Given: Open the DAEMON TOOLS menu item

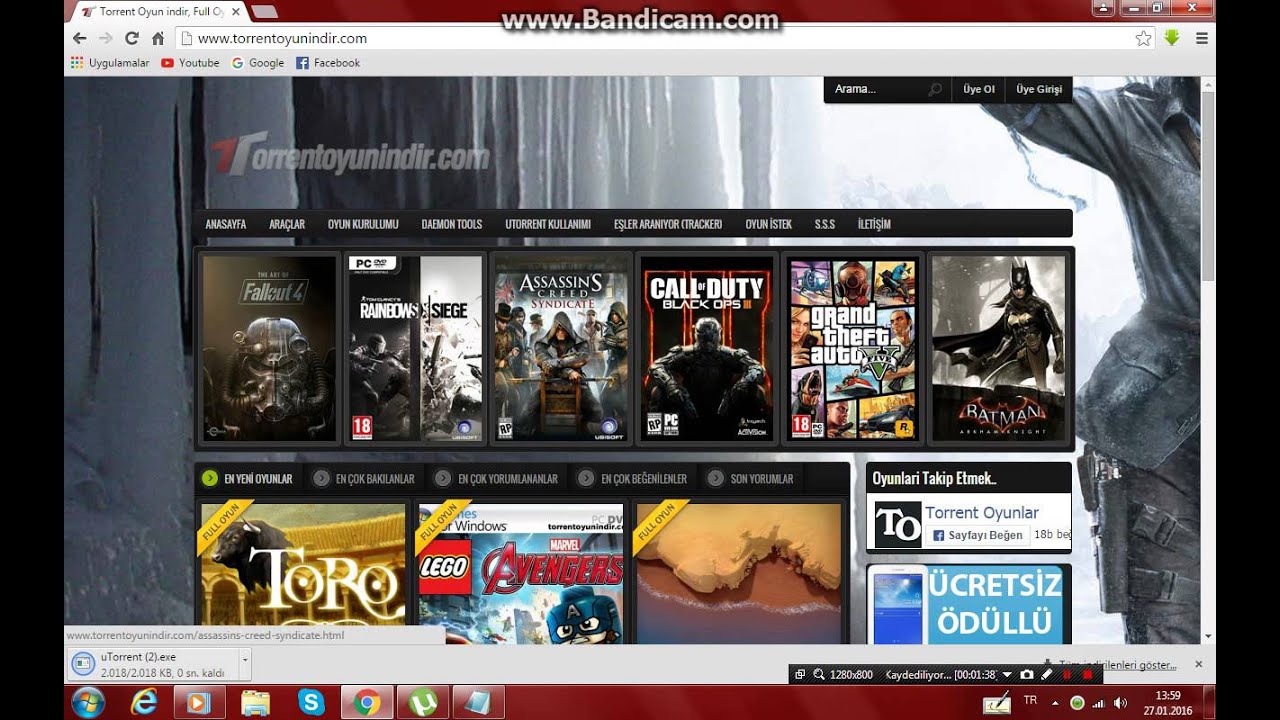Looking at the screenshot, I should point(452,224).
